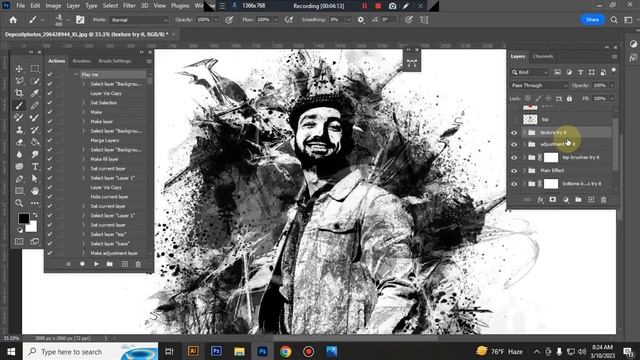This screenshot has width=640, height=360.
Task: Click Windows taskbar search box
Action: pos(90,351)
